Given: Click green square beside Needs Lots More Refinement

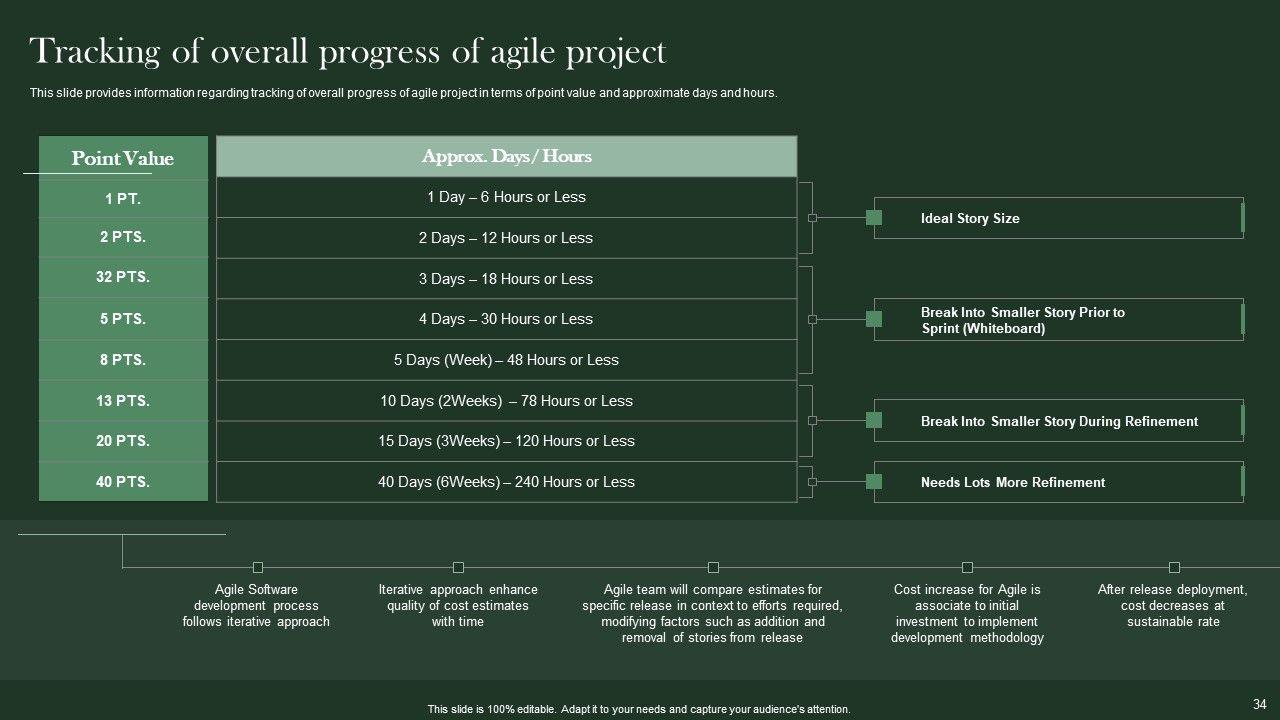Looking at the screenshot, I should [874, 482].
